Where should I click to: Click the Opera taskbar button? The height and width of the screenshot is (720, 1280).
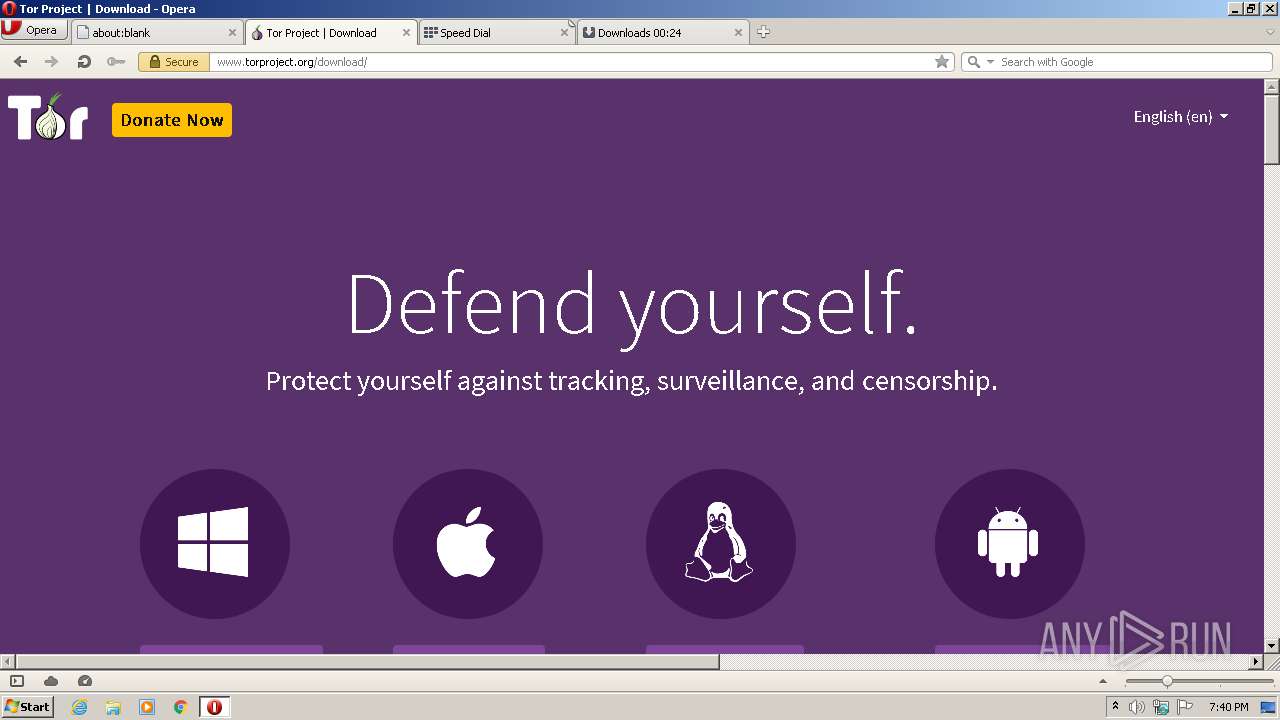[x=214, y=707]
